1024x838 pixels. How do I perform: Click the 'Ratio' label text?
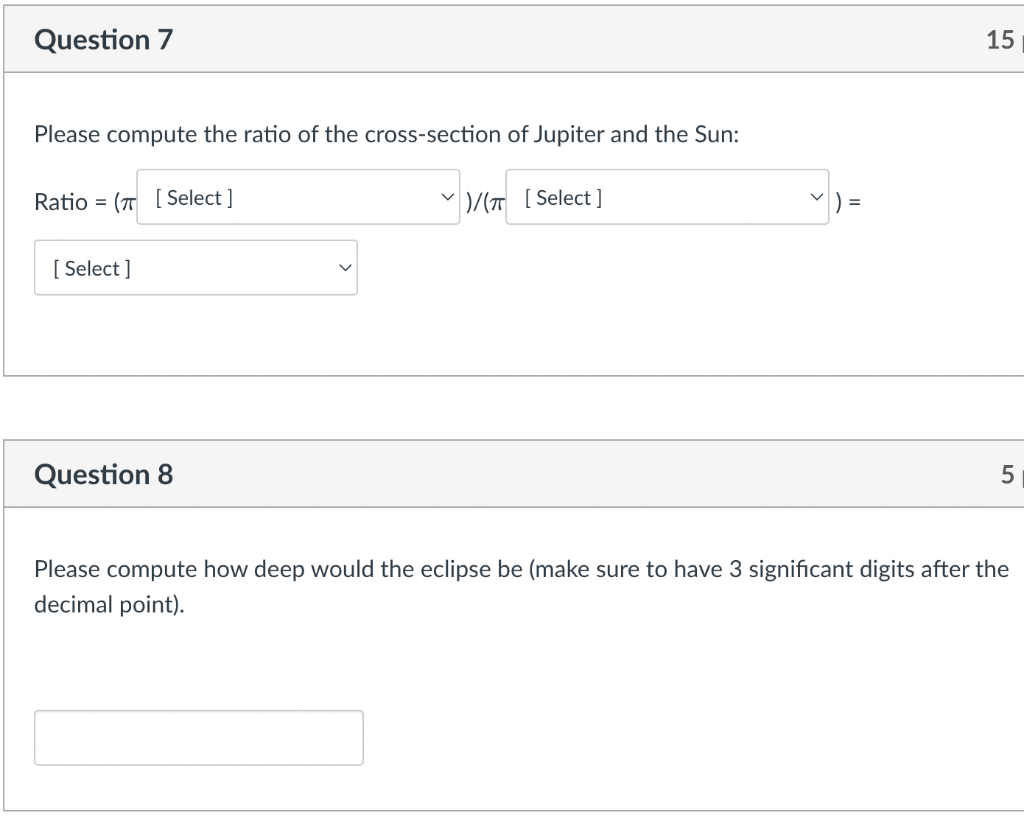pyautogui.click(x=61, y=202)
